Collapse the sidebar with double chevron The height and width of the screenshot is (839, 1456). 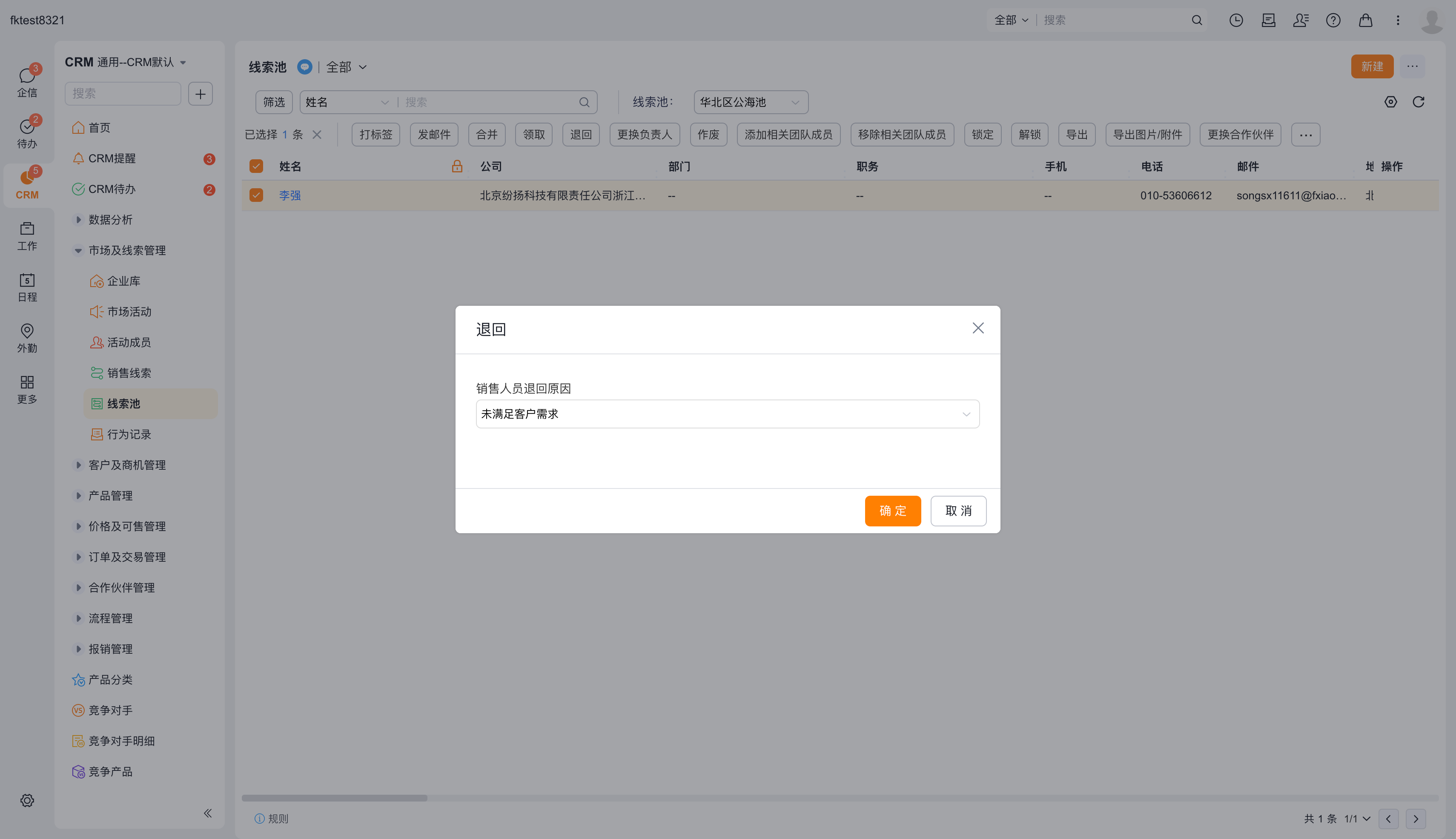[208, 813]
